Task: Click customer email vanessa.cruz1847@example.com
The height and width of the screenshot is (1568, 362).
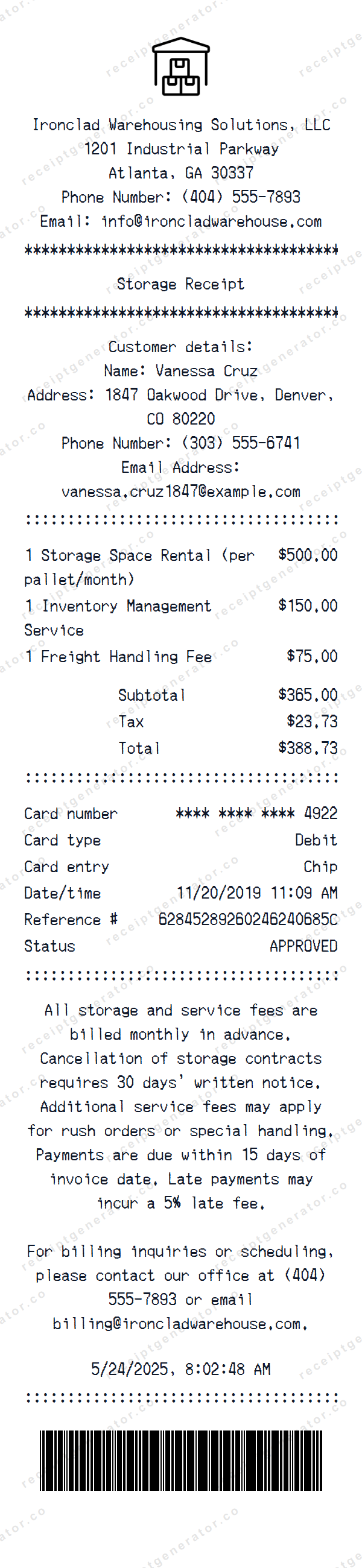Action: (181, 492)
